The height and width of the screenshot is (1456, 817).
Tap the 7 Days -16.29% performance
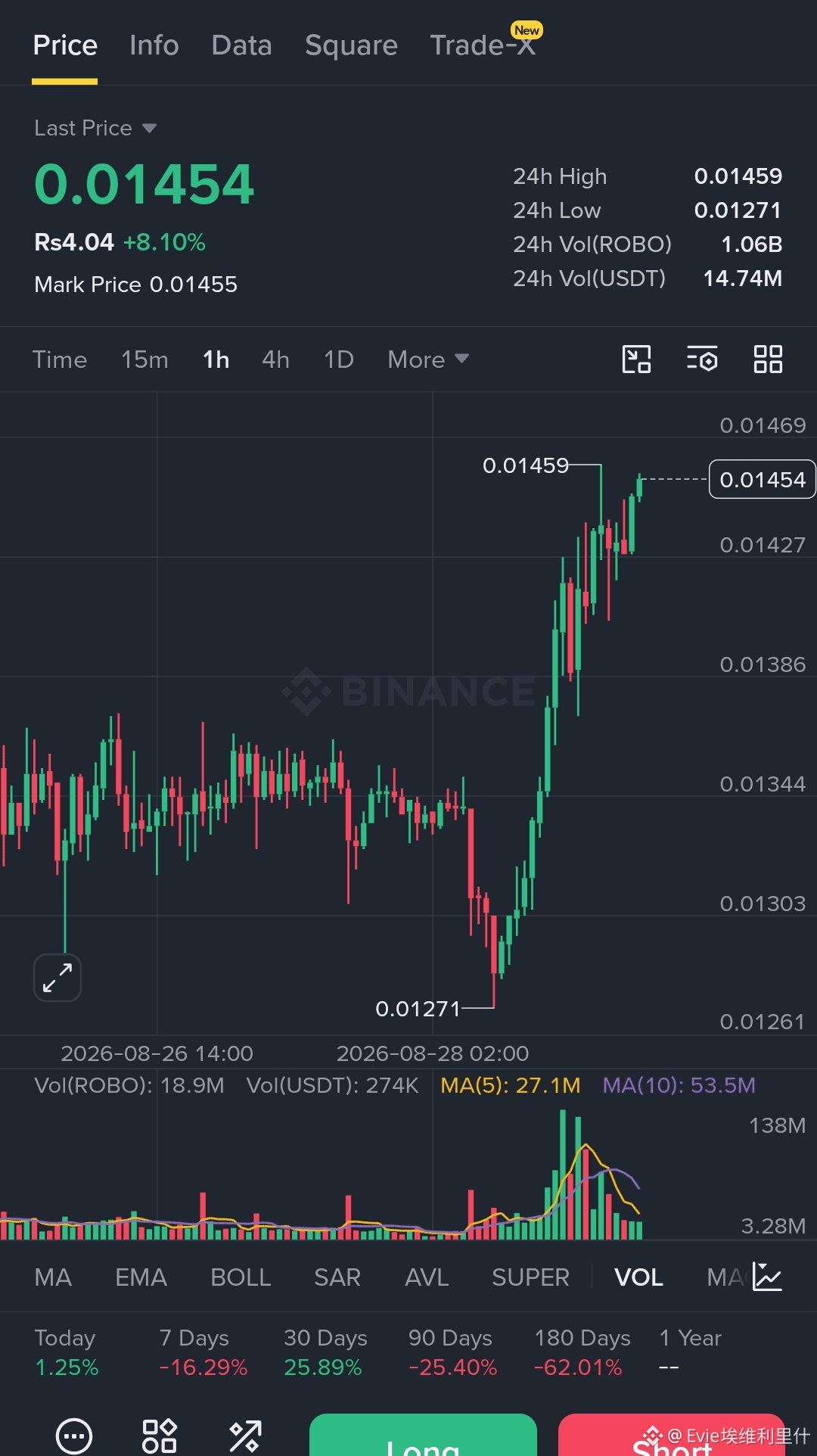203,1352
